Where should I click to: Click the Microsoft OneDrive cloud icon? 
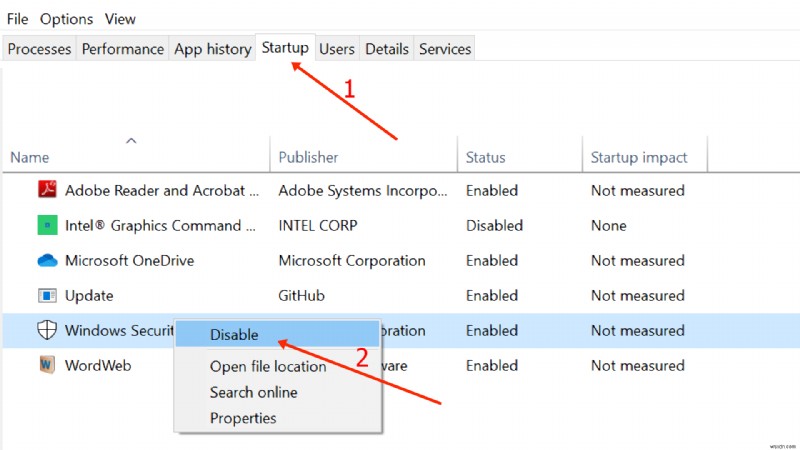[47, 260]
